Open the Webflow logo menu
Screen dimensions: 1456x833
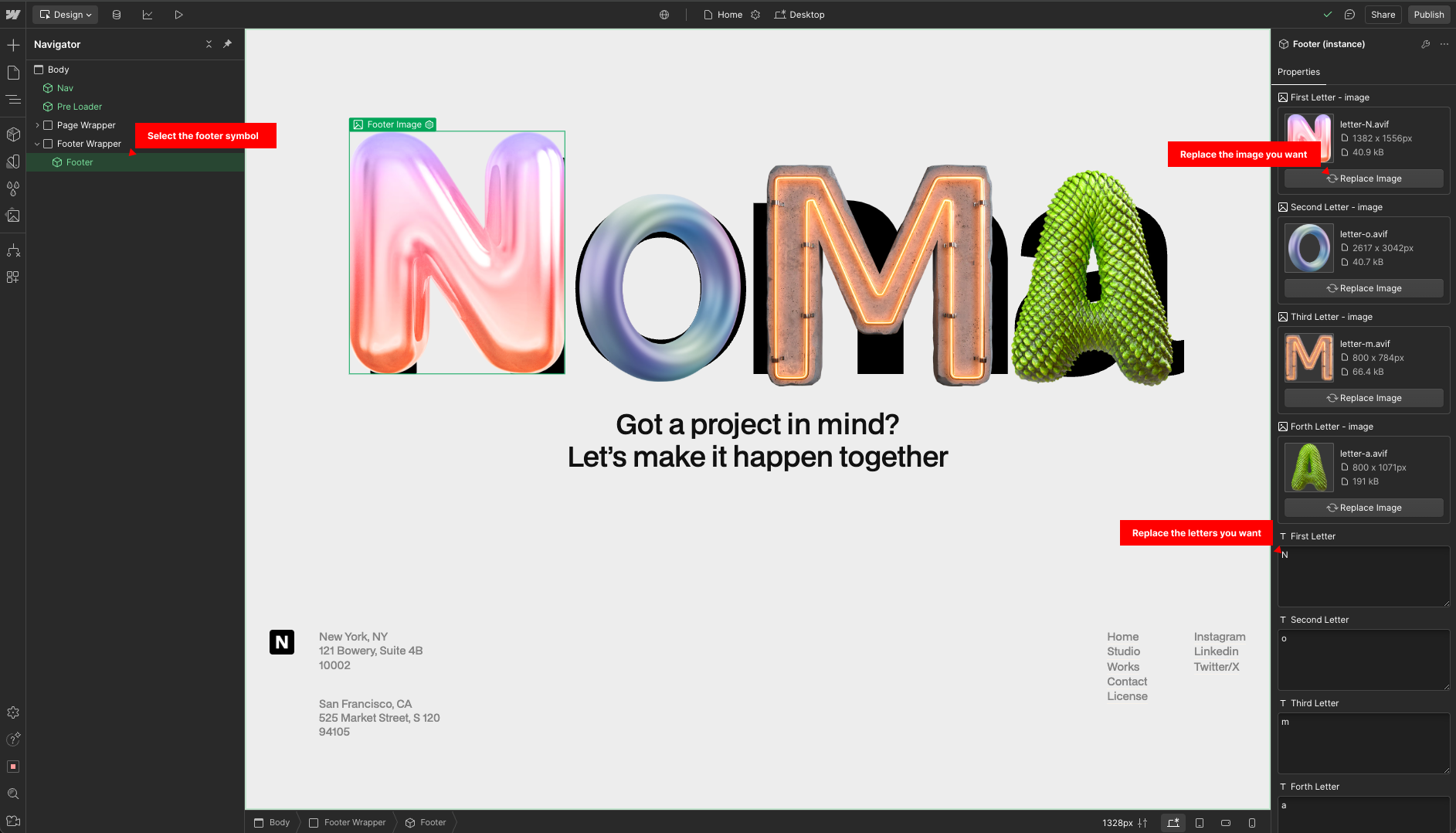pos(13,15)
